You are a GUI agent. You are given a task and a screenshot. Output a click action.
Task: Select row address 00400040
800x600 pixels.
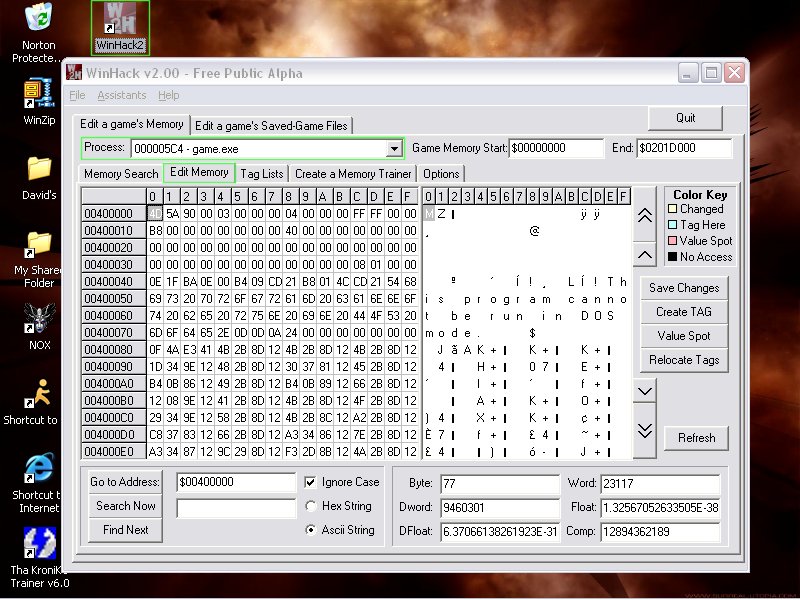(114, 282)
